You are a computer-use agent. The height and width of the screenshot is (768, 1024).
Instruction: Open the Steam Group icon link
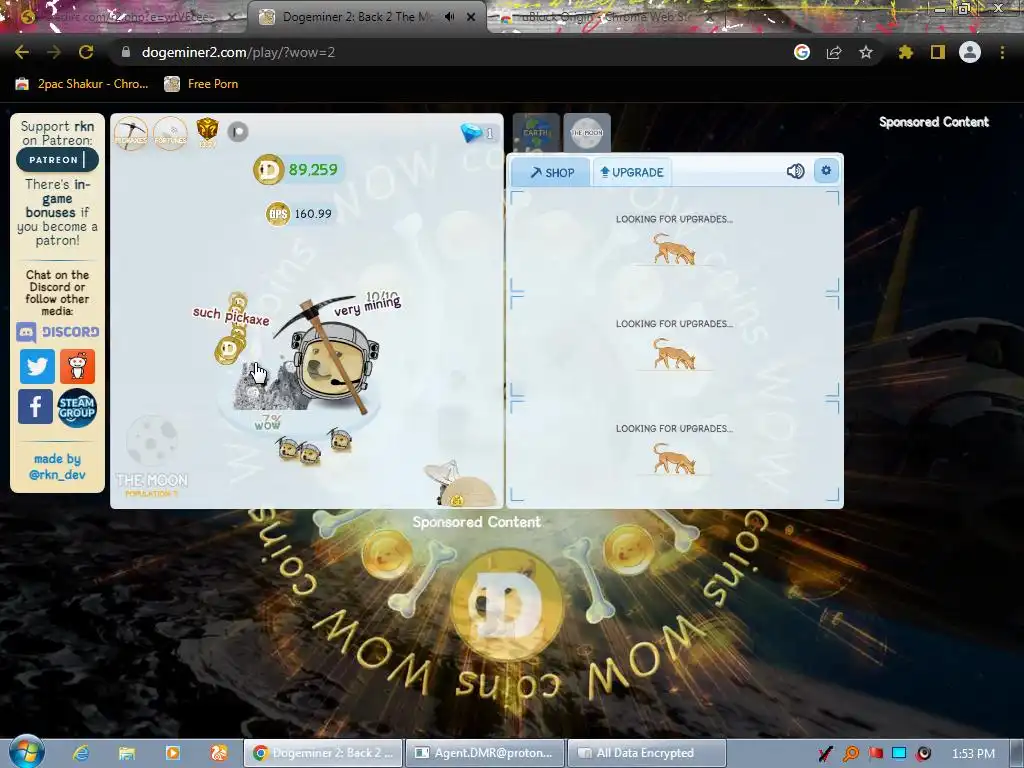click(77, 408)
